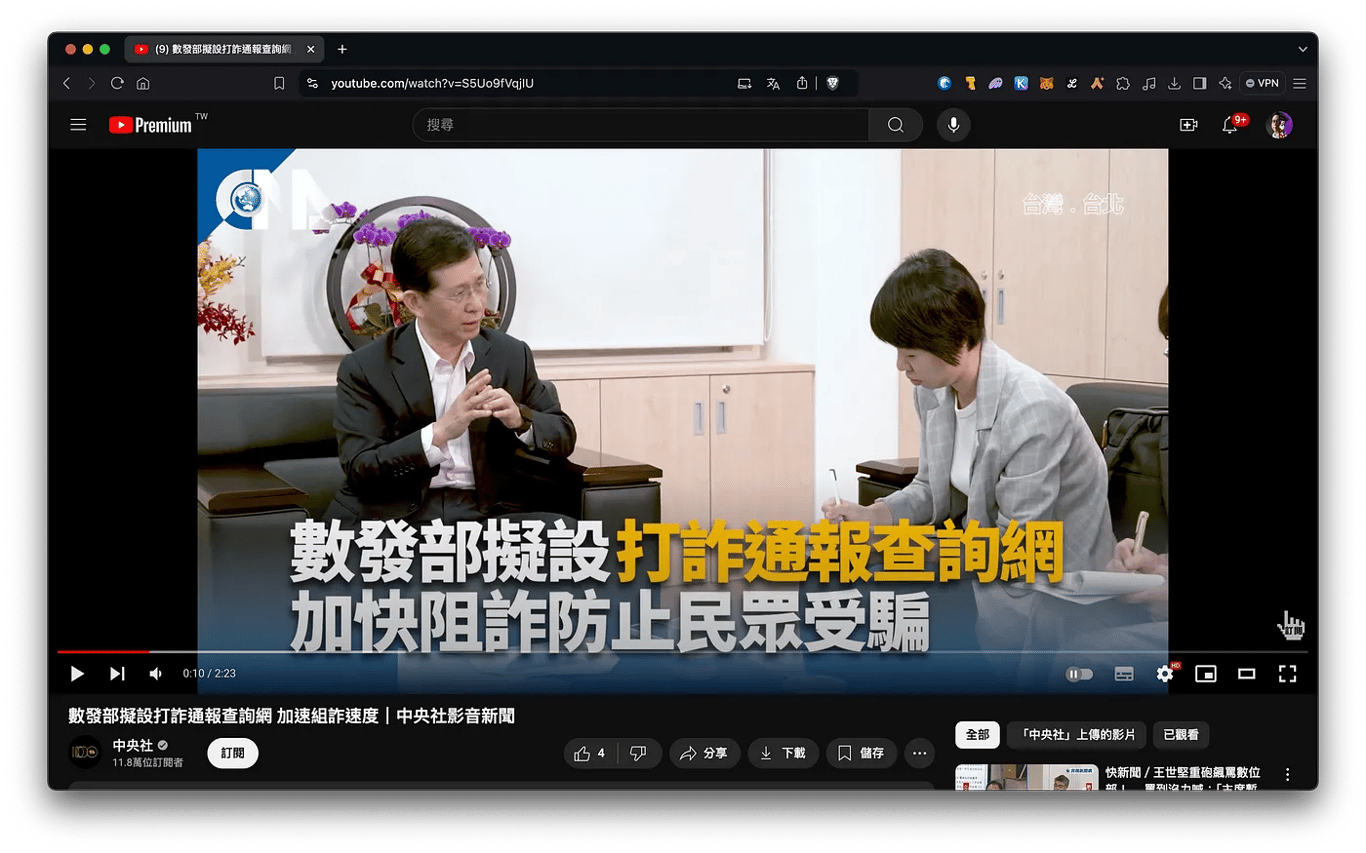1366x853 pixels.
Task: Toggle the autoplay switch
Action: (x=1079, y=674)
